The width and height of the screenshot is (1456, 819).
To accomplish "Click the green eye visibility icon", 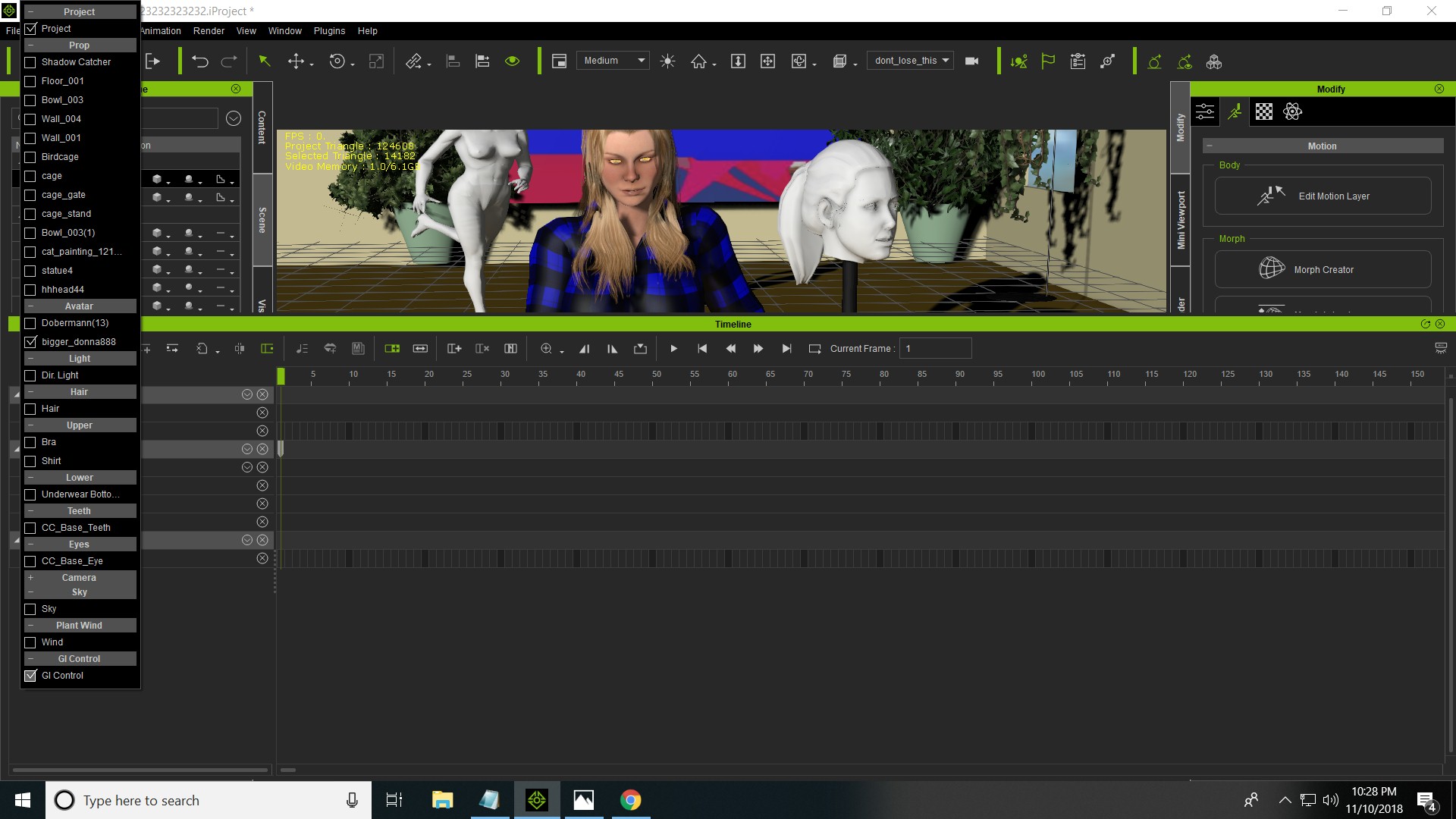I will 513,61.
